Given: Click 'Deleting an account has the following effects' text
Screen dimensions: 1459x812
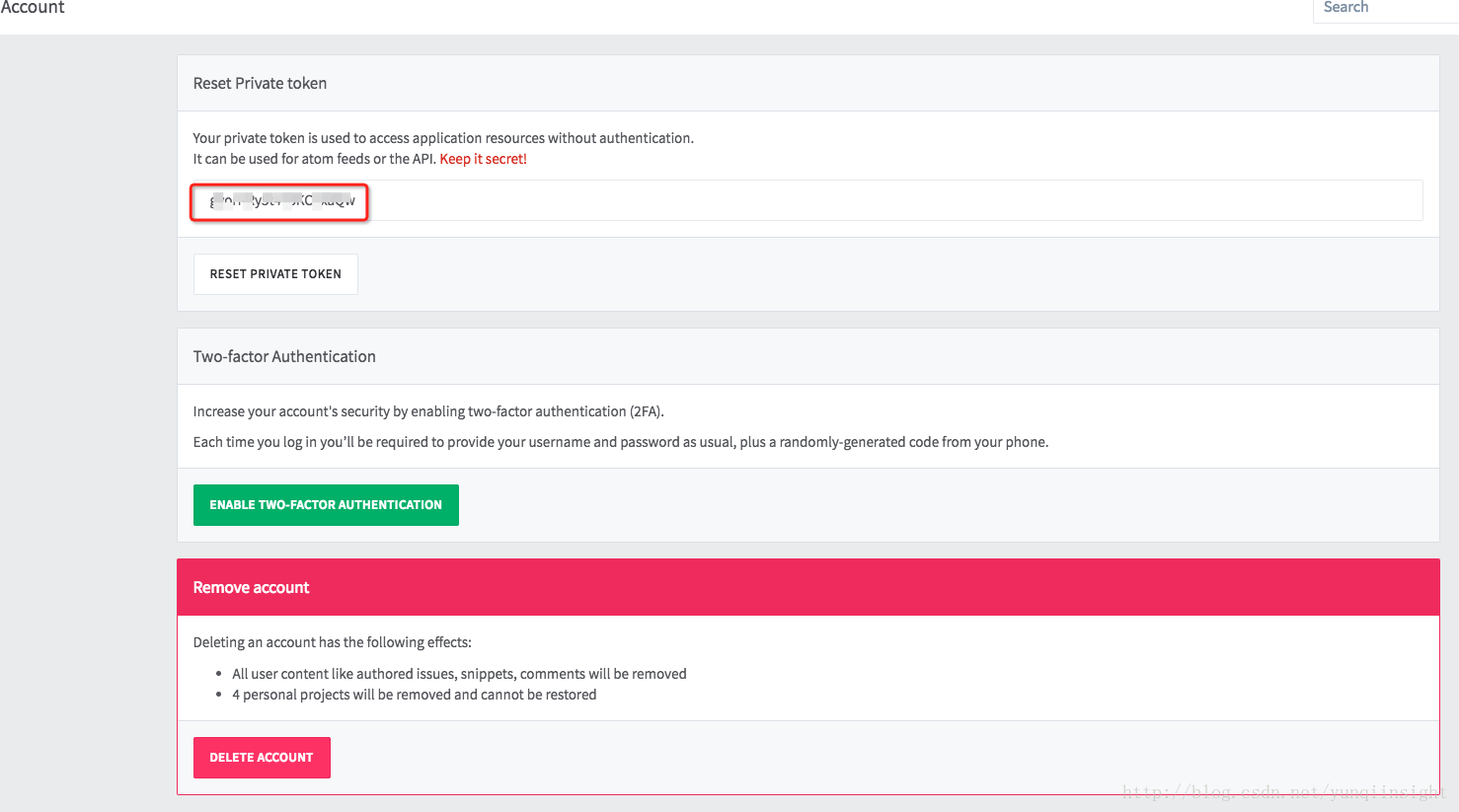Looking at the screenshot, I should point(333,642).
